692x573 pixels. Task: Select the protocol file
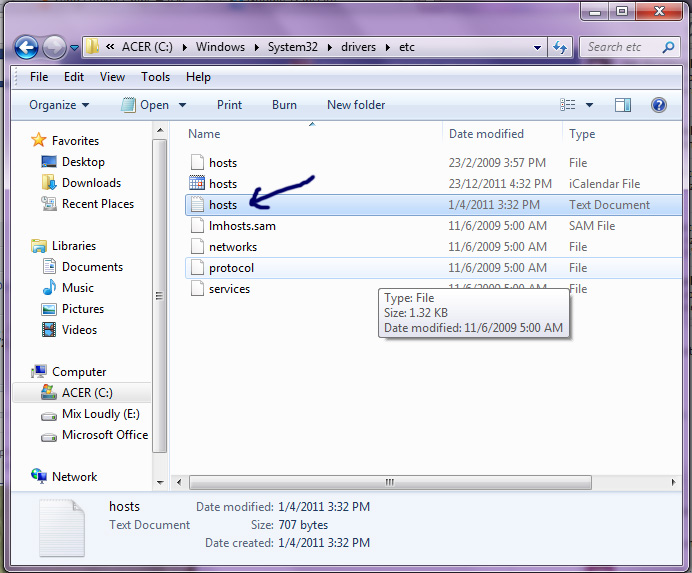coord(432,268)
